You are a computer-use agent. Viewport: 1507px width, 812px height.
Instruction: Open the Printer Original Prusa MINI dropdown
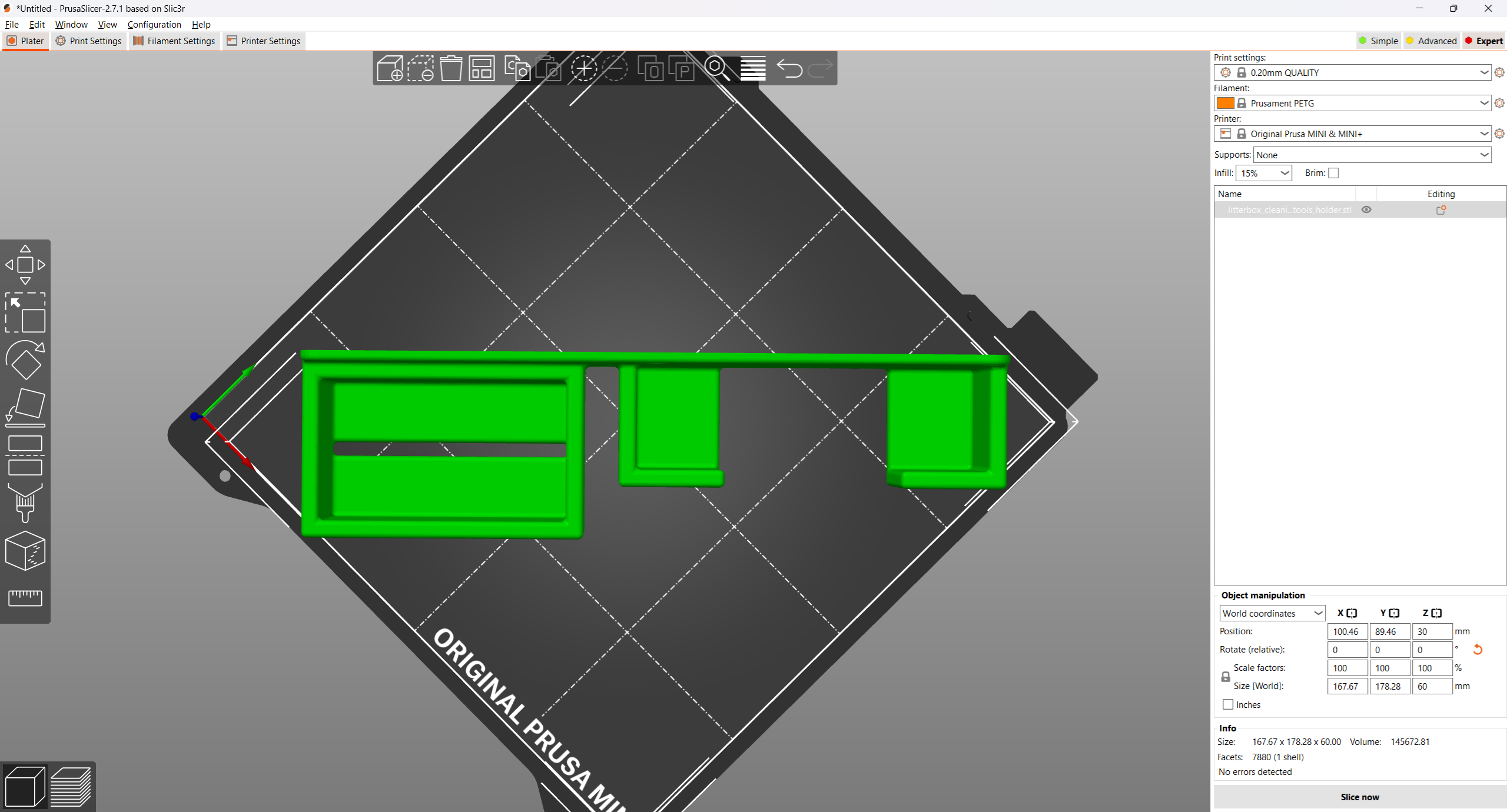click(1352, 134)
